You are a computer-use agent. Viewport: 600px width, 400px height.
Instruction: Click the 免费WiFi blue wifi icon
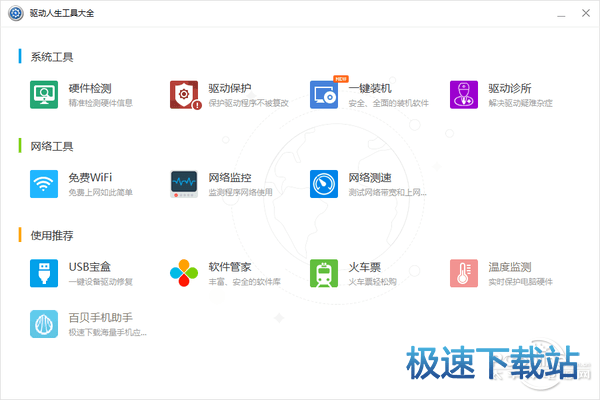[44, 184]
